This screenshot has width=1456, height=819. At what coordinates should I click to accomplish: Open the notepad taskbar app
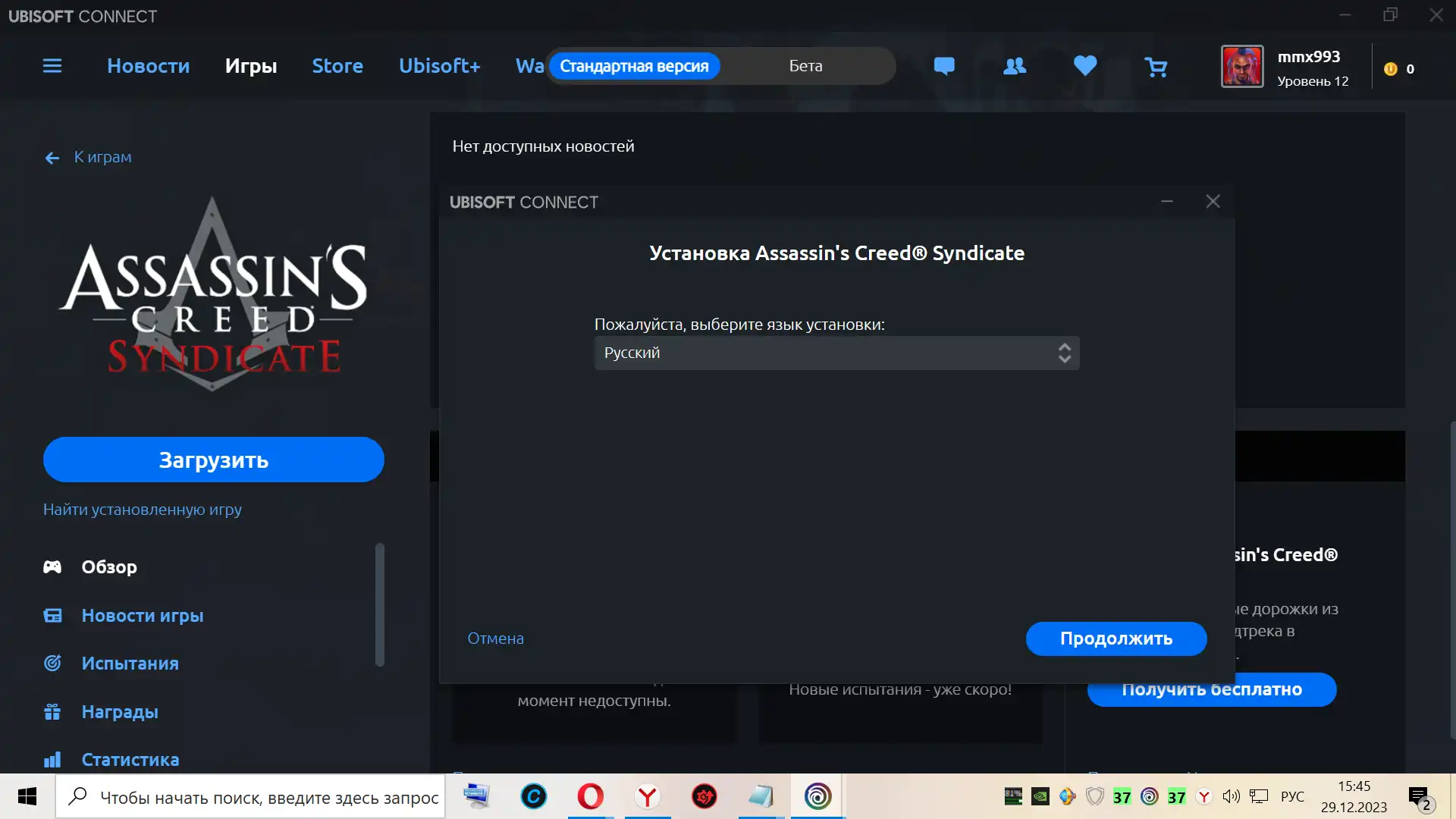coord(761,796)
